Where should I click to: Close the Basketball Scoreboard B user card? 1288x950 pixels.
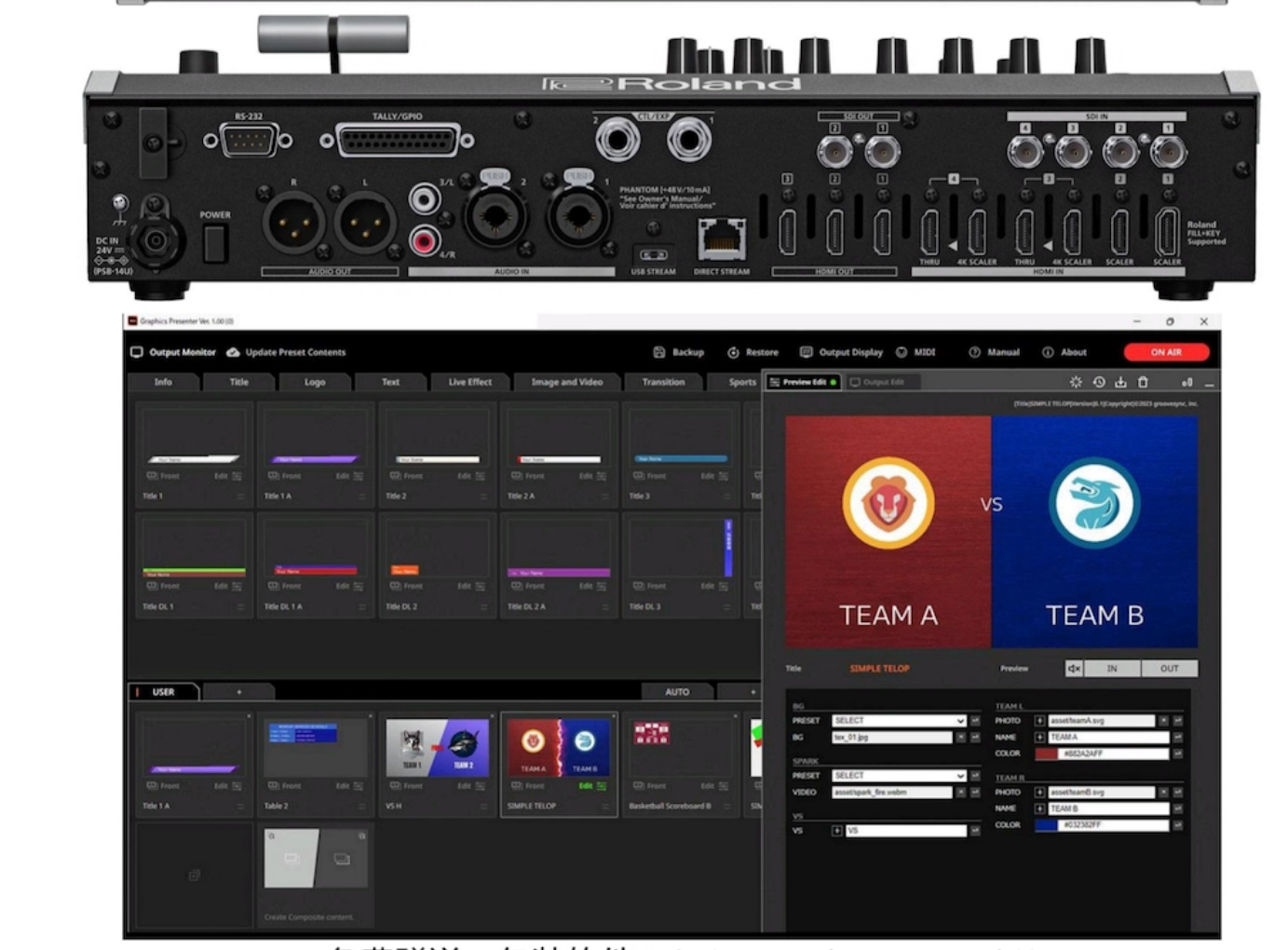(x=735, y=716)
